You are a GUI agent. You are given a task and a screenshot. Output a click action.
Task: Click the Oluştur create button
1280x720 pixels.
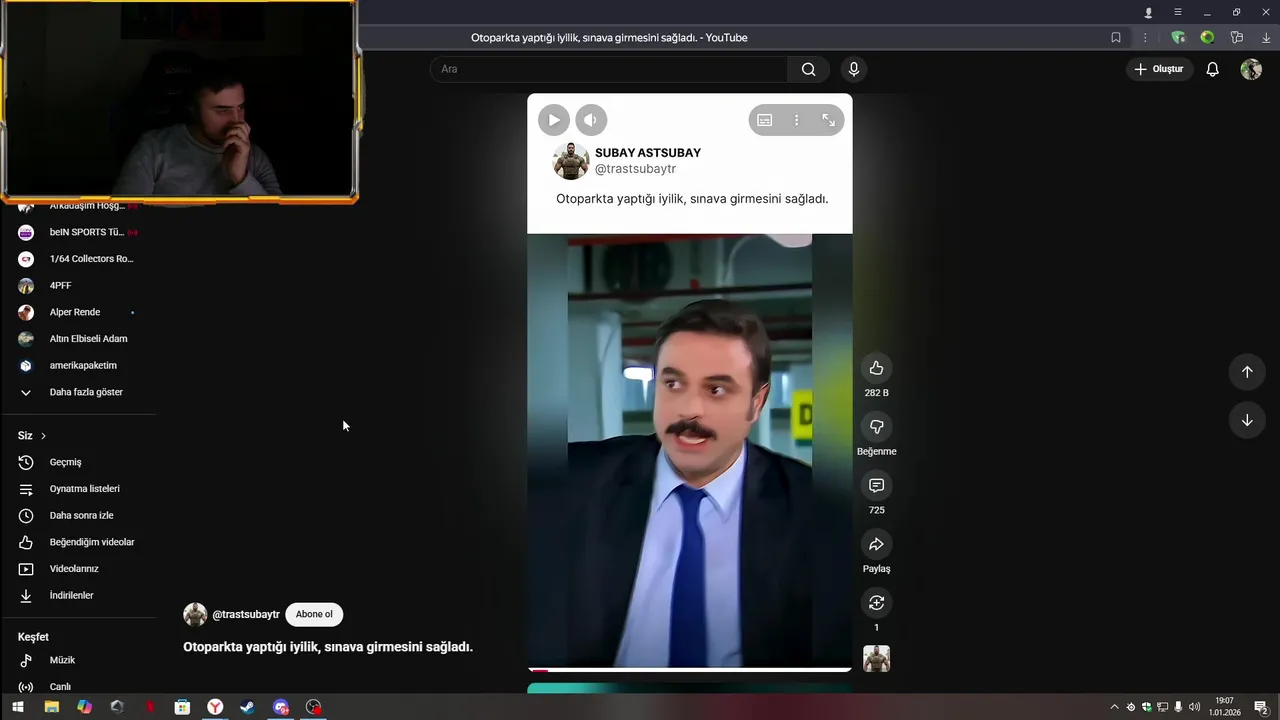[x=1159, y=69]
